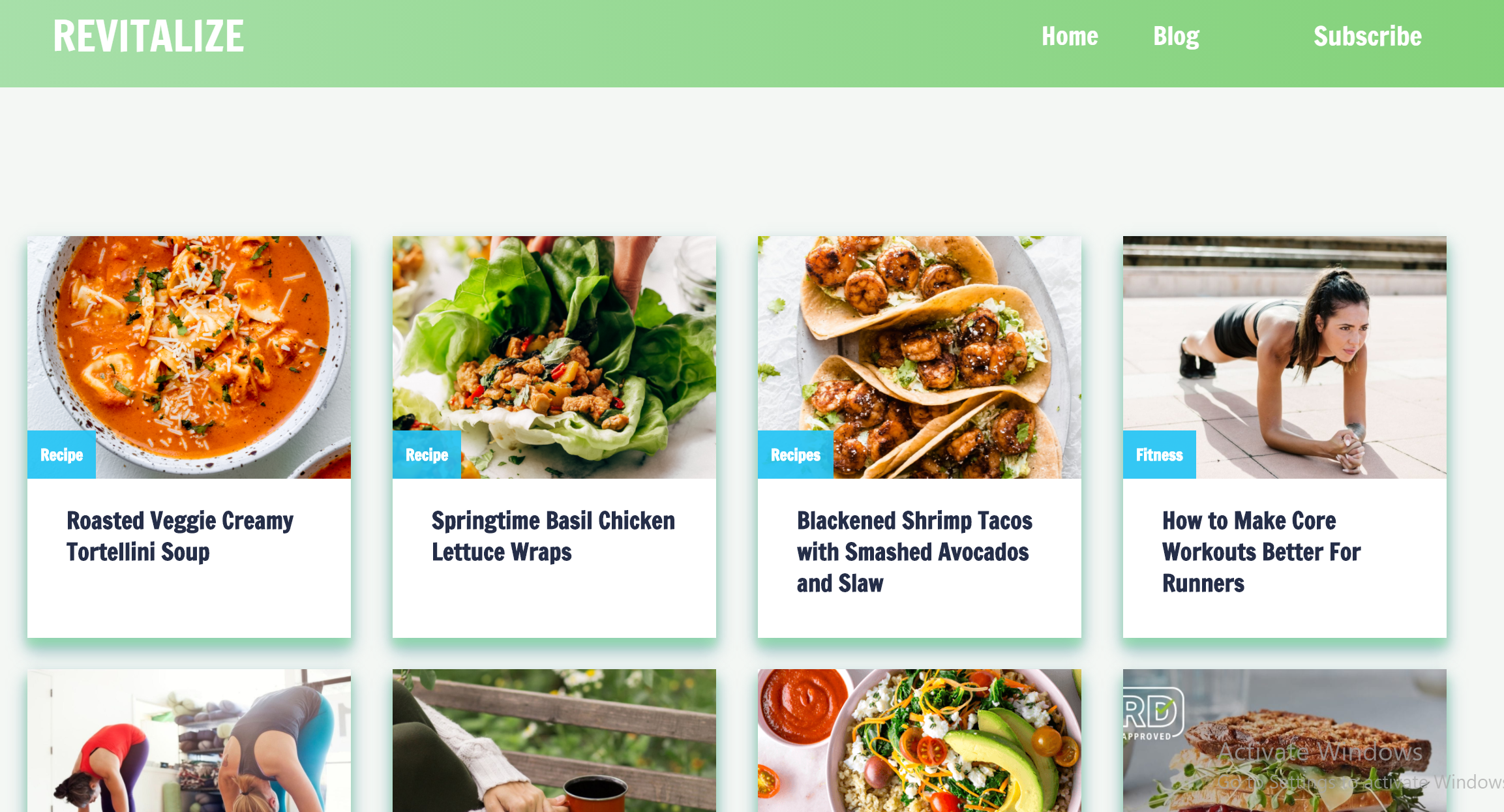Open the yoga stretching class thumbnail

(x=189, y=740)
